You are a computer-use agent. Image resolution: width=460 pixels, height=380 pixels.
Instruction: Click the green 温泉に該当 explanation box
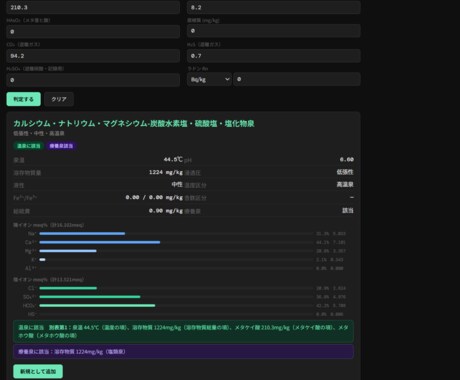(x=183, y=331)
